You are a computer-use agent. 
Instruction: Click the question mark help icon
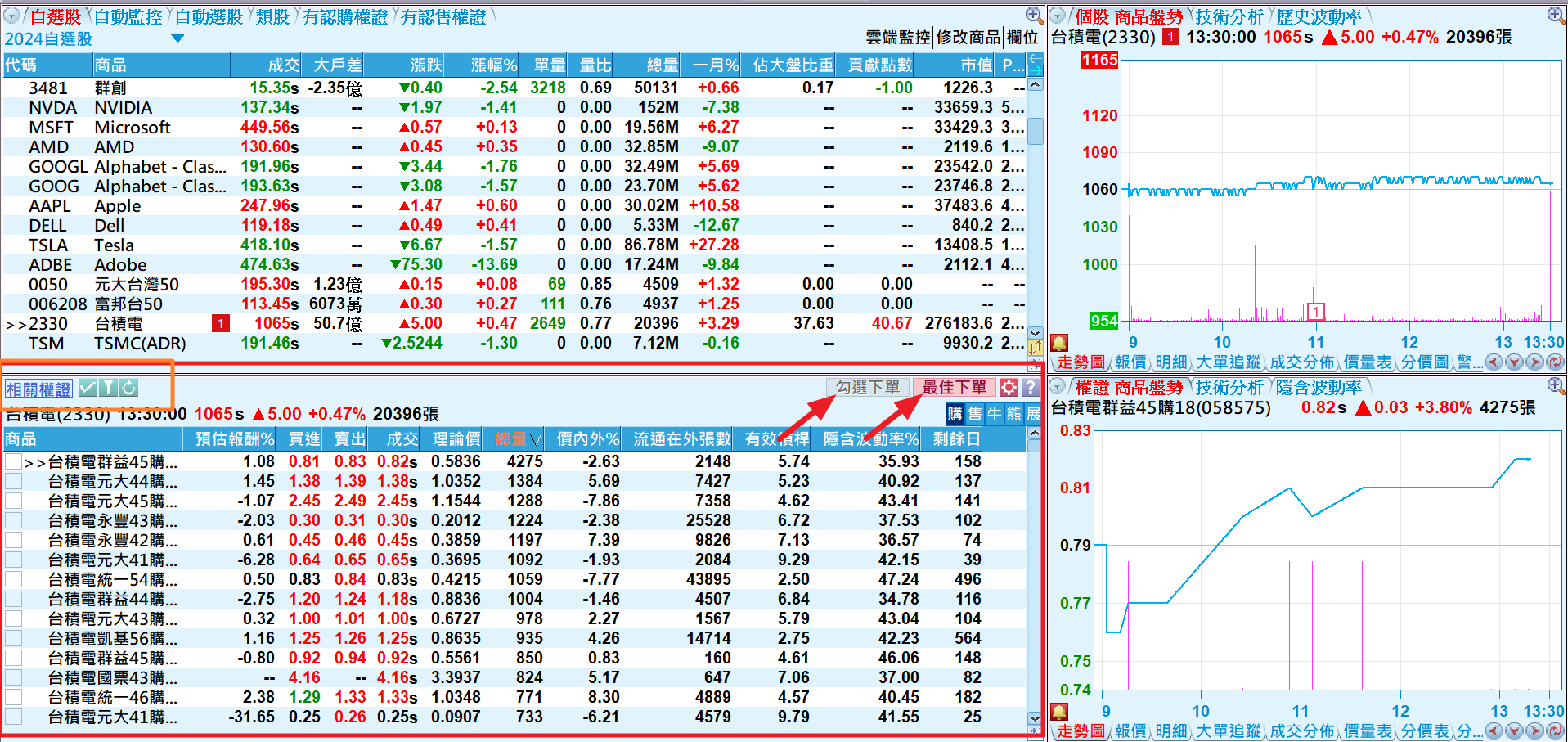[1031, 388]
